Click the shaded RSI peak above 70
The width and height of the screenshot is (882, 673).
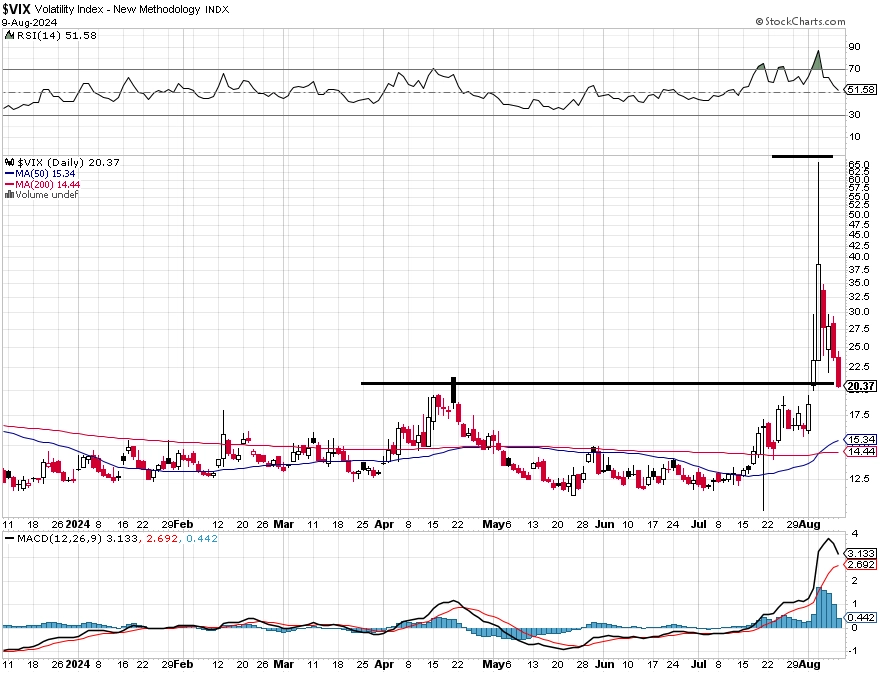pyautogui.click(x=817, y=61)
